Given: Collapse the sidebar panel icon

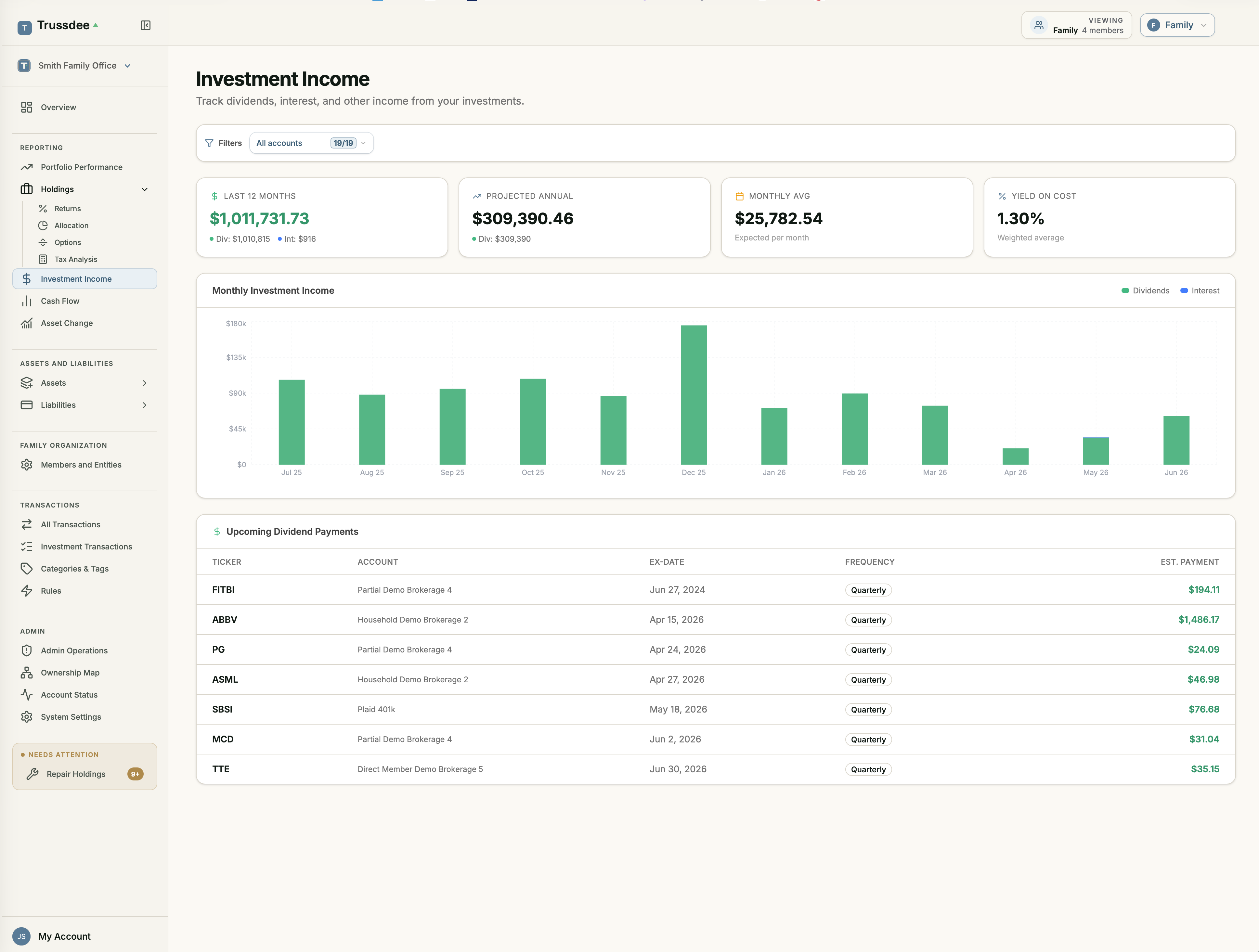Looking at the screenshot, I should 146,26.
